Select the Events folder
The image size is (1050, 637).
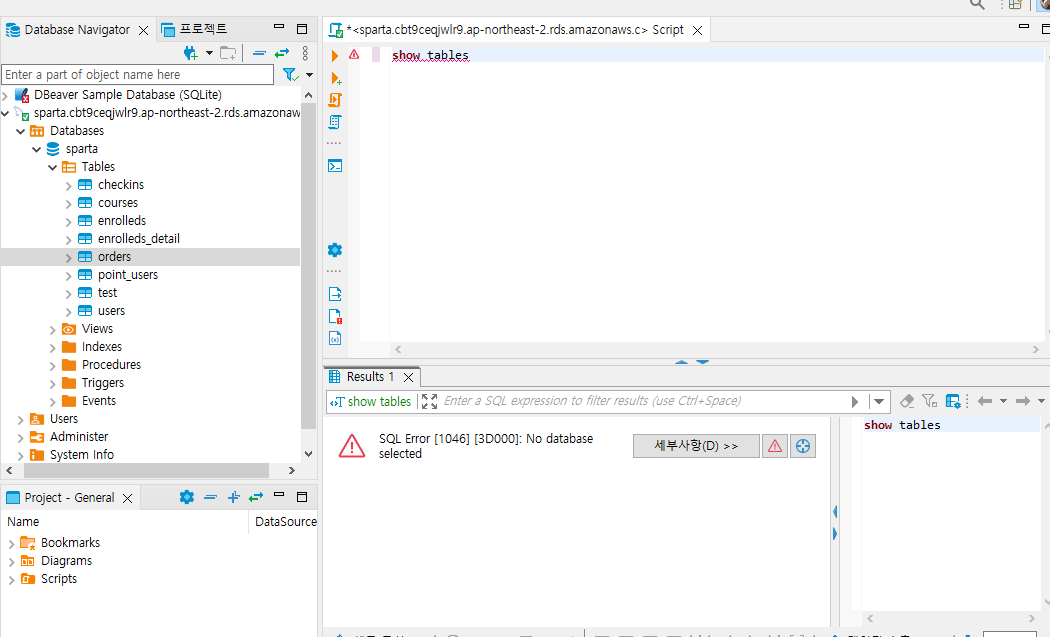coord(98,401)
